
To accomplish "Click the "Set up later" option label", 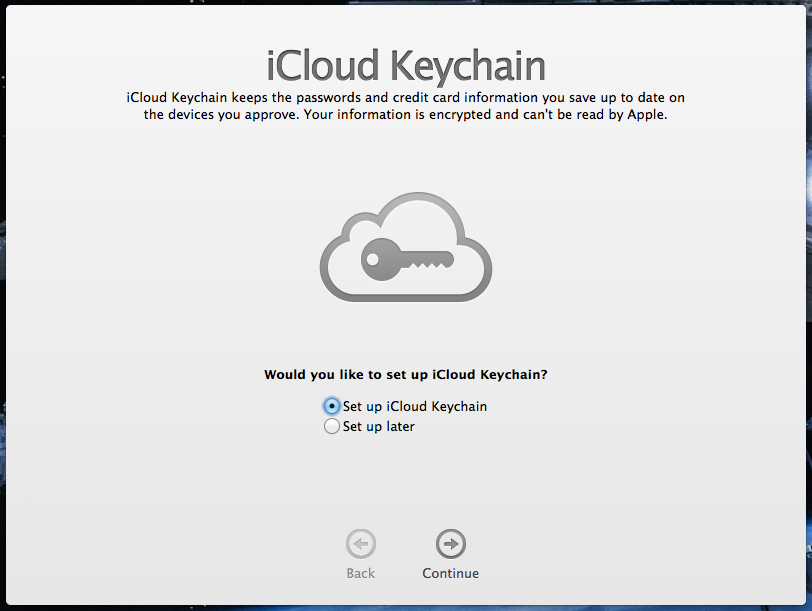I will click(x=378, y=426).
